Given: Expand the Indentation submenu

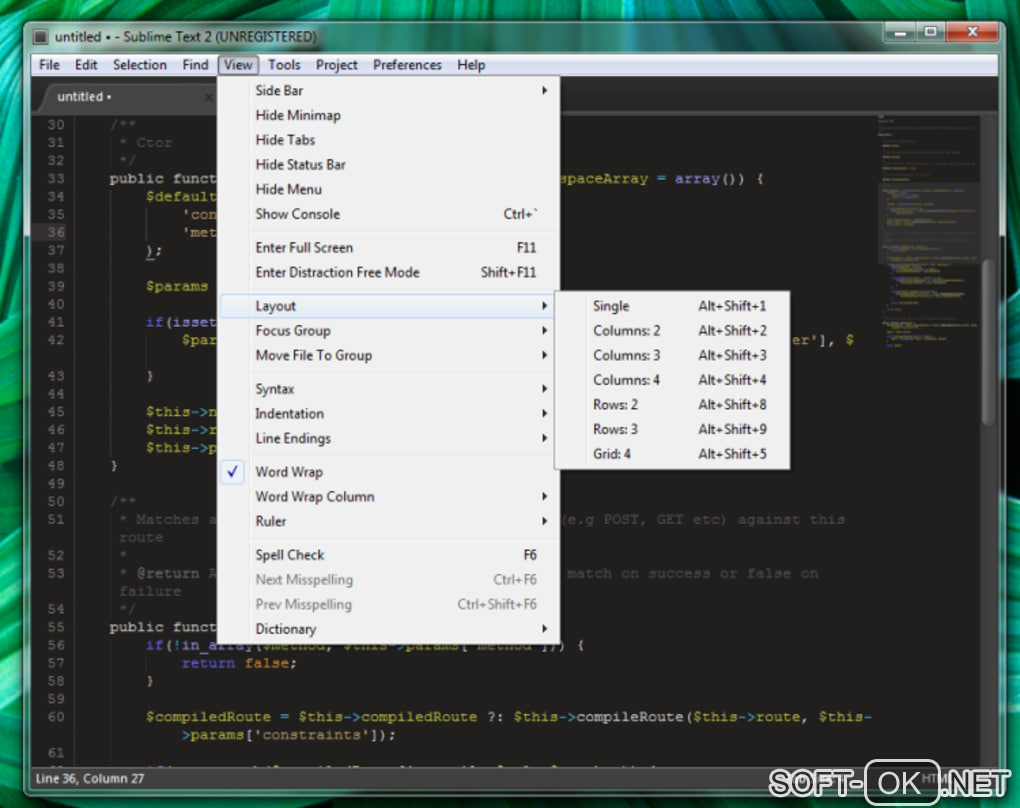Looking at the screenshot, I should 388,414.
